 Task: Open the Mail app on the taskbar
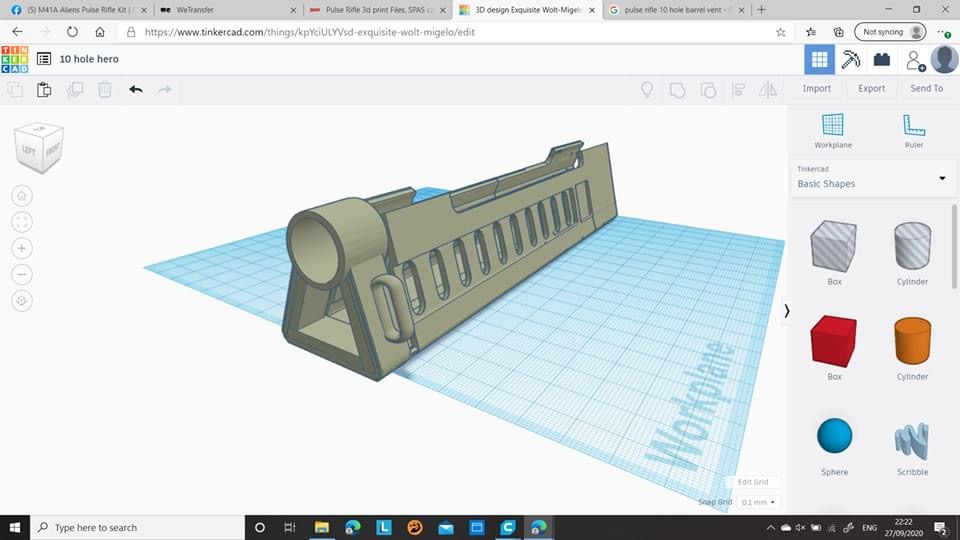tap(446, 527)
